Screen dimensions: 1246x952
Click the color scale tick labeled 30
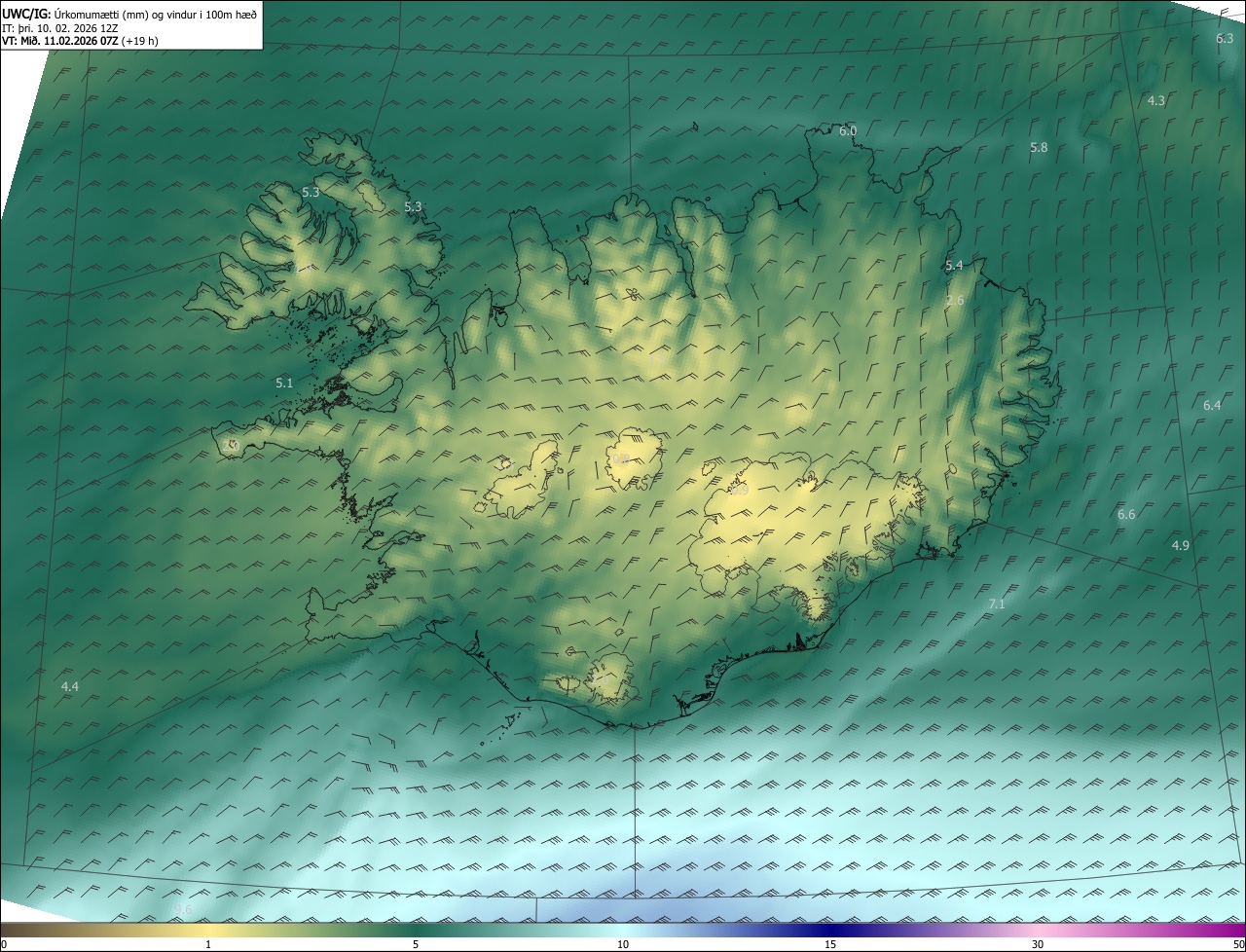click(x=1038, y=944)
